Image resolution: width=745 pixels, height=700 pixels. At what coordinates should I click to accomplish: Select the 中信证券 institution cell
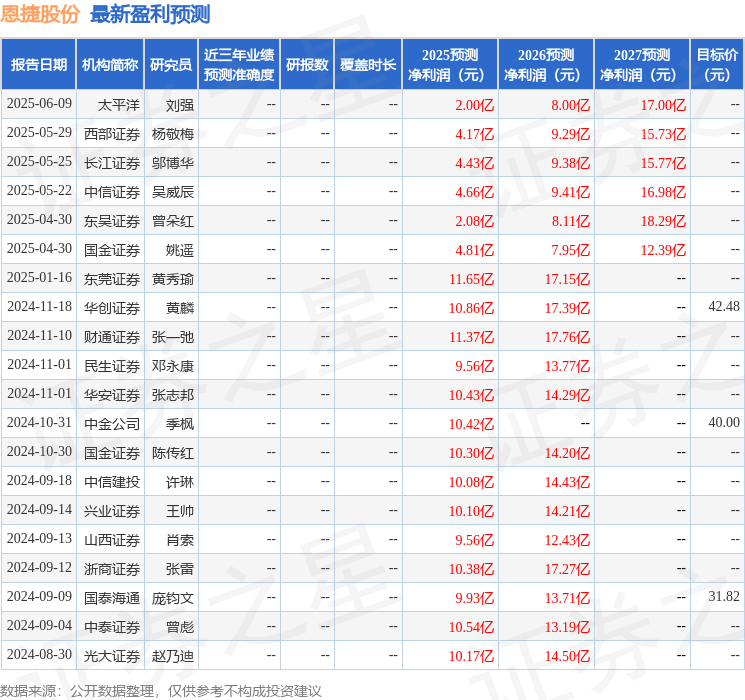[x=112, y=192]
